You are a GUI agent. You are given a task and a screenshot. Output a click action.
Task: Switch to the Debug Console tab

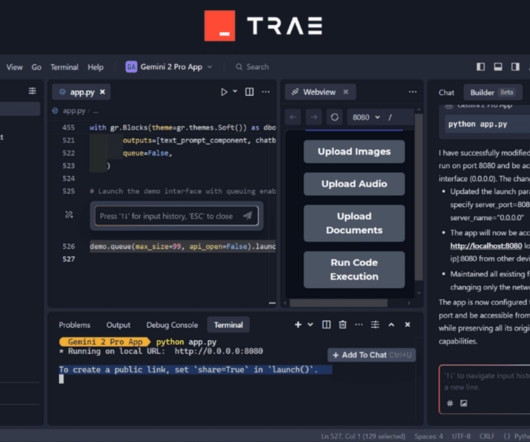pos(172,325)
